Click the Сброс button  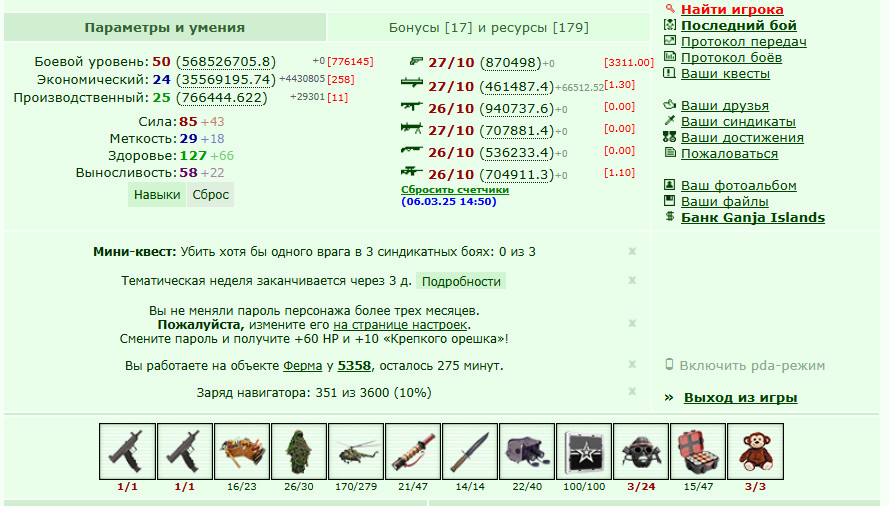pyautogui.click(x=210, y=195)
